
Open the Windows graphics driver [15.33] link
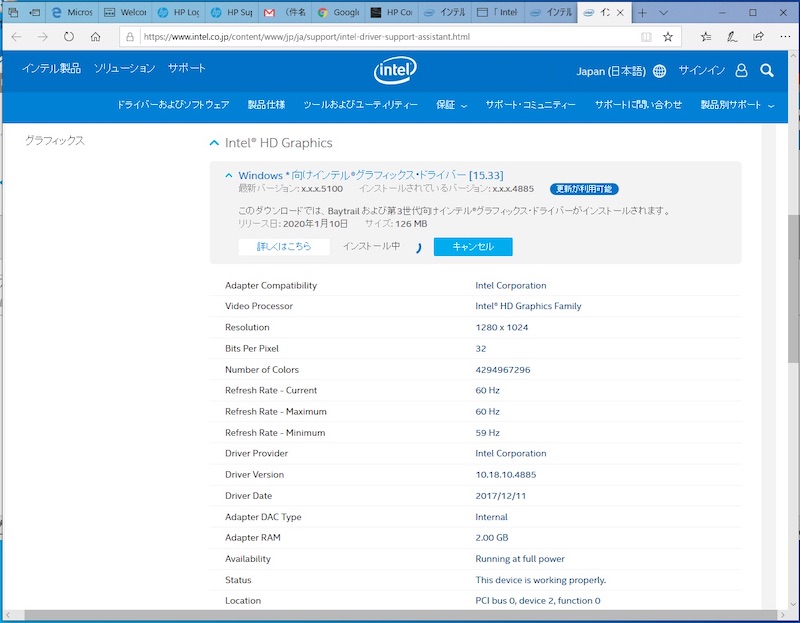pos(371,176)
